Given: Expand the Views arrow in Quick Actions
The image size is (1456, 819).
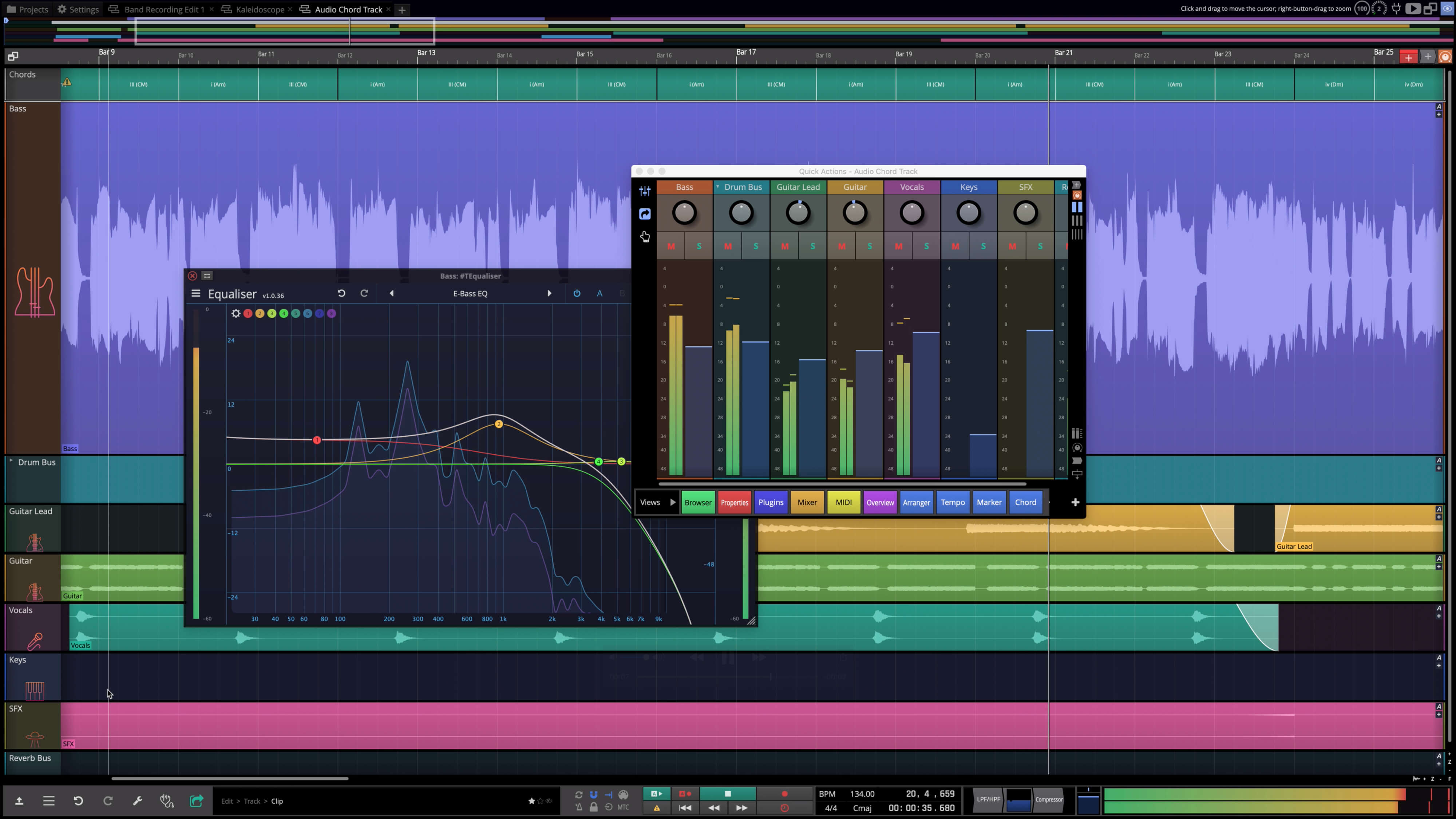Looking at the screenshot, I should pos(673,502).
